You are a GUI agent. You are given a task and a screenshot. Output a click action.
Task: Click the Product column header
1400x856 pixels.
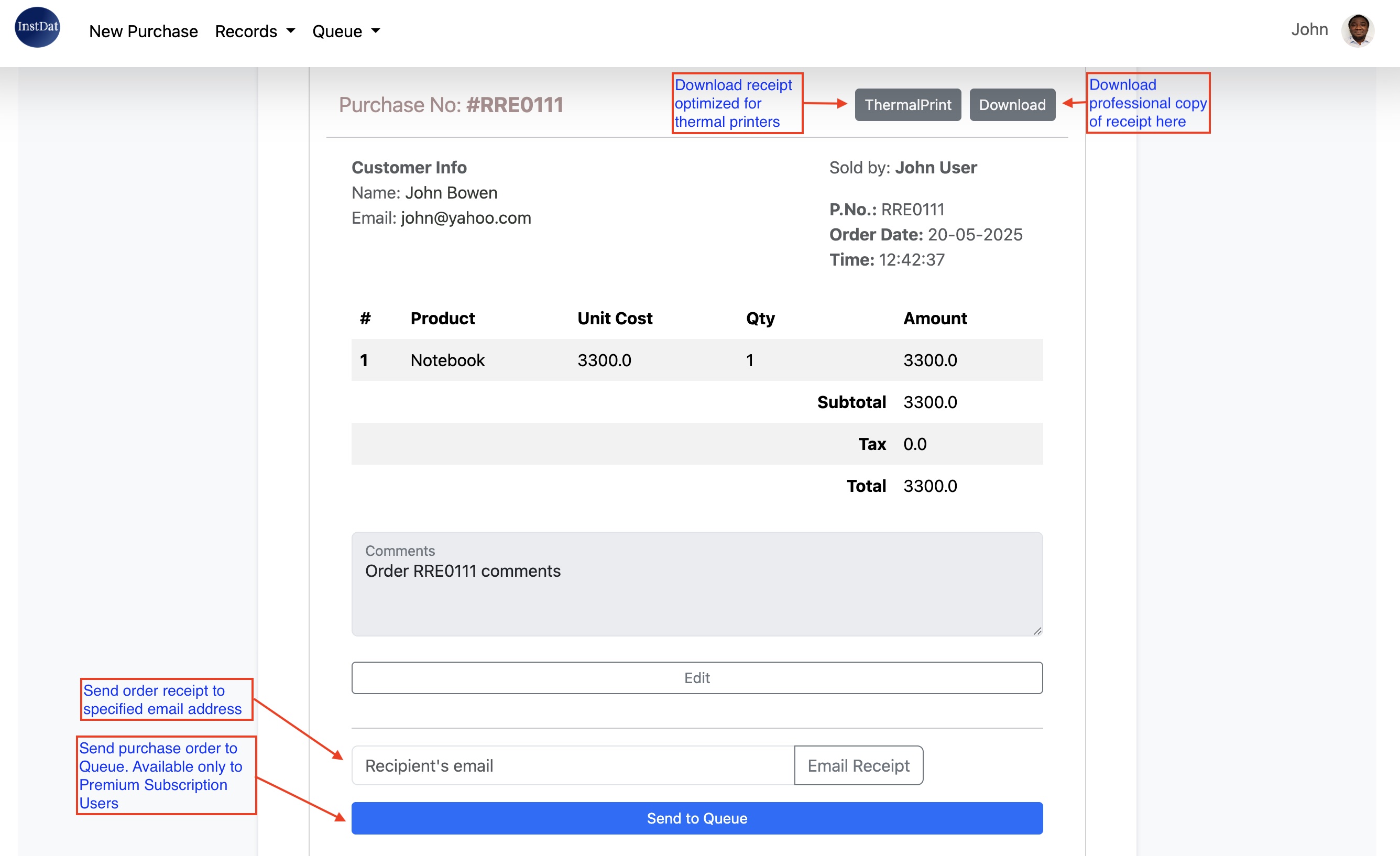442,318
